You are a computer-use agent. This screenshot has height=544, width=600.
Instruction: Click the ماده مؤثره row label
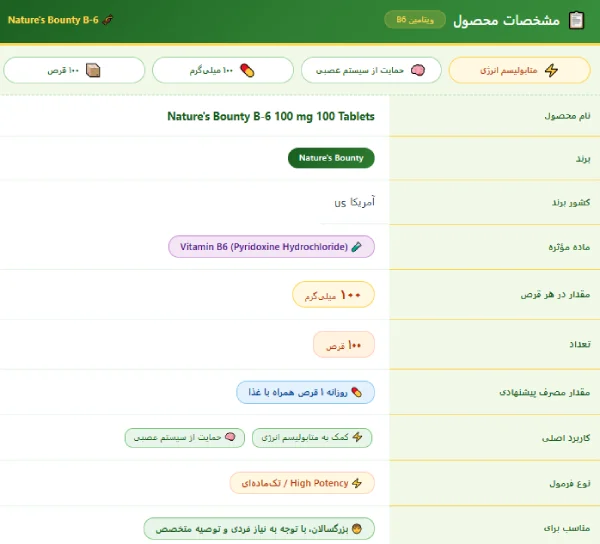point(569,247)
